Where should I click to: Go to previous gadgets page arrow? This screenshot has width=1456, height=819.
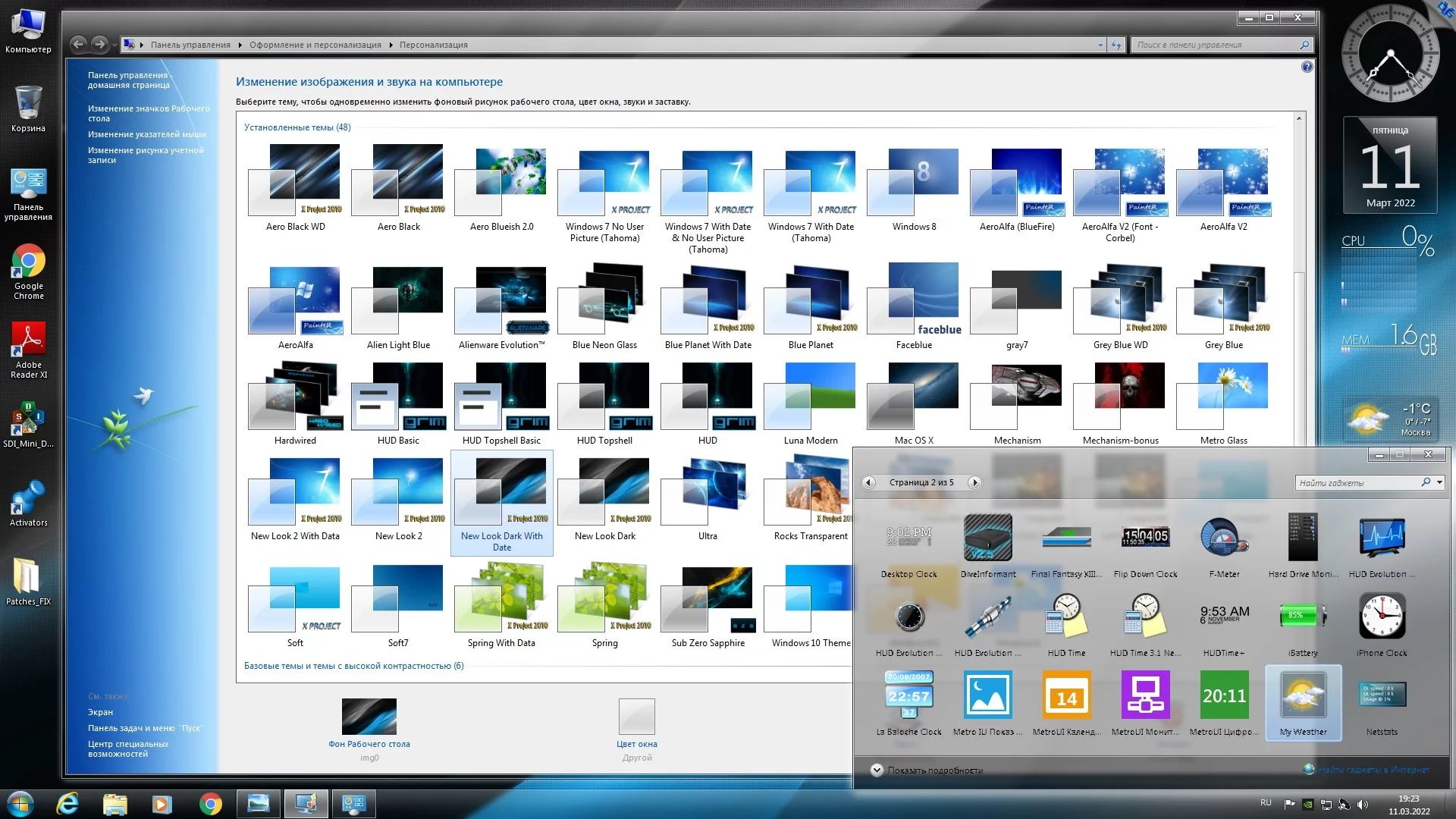[869, 482]
